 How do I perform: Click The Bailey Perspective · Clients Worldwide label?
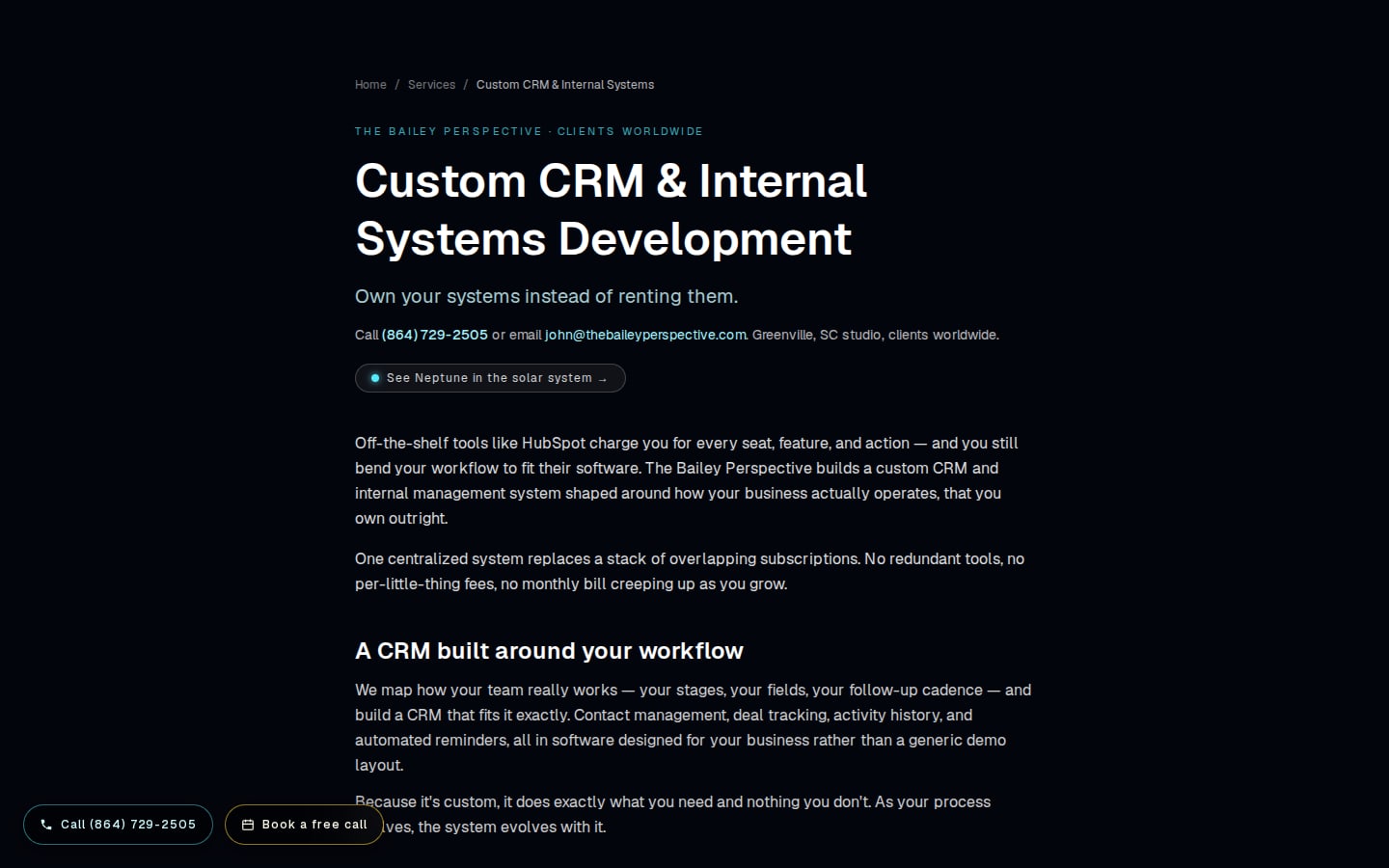[529, 131]
